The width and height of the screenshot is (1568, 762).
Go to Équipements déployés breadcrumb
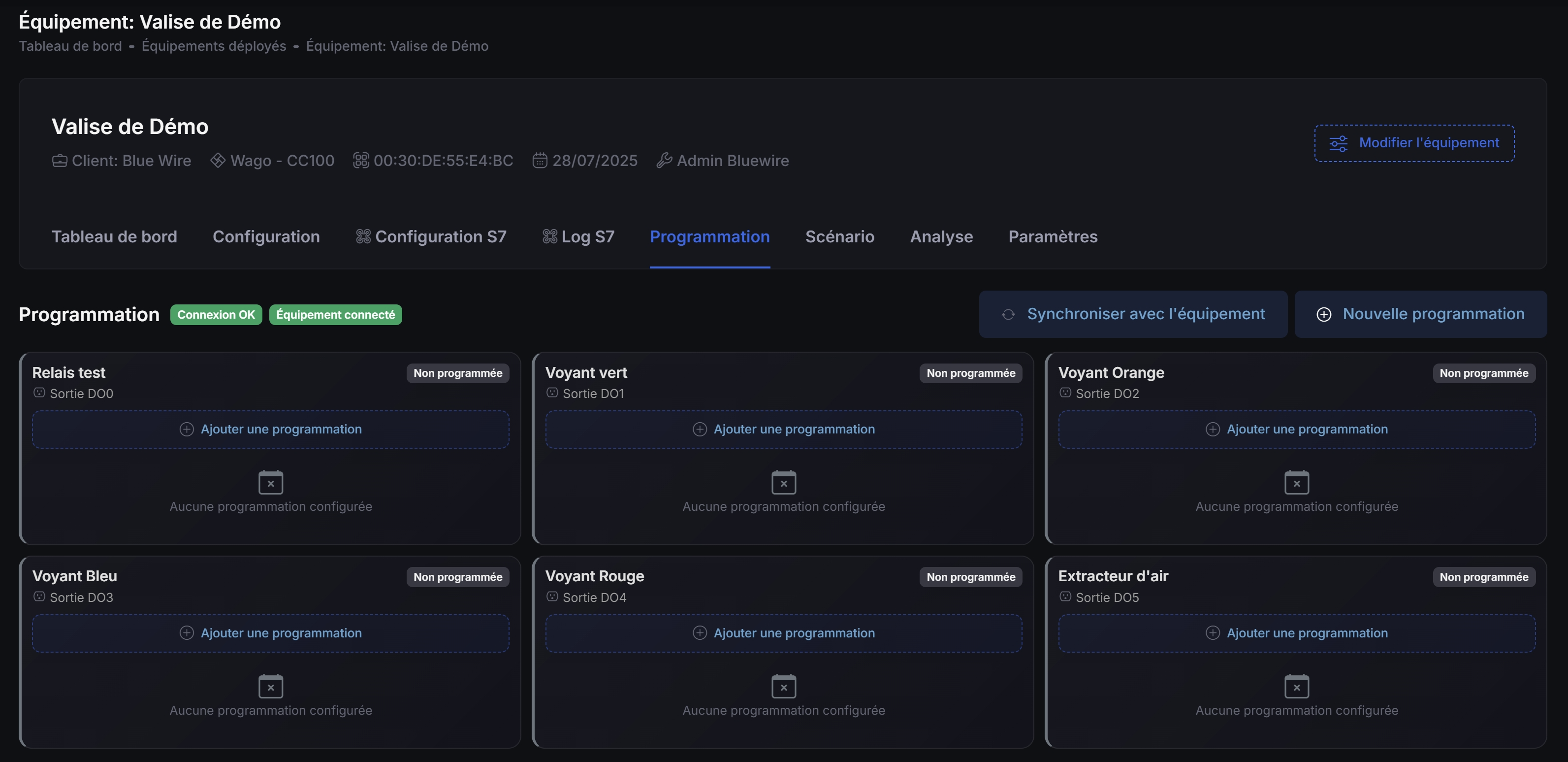214,46
